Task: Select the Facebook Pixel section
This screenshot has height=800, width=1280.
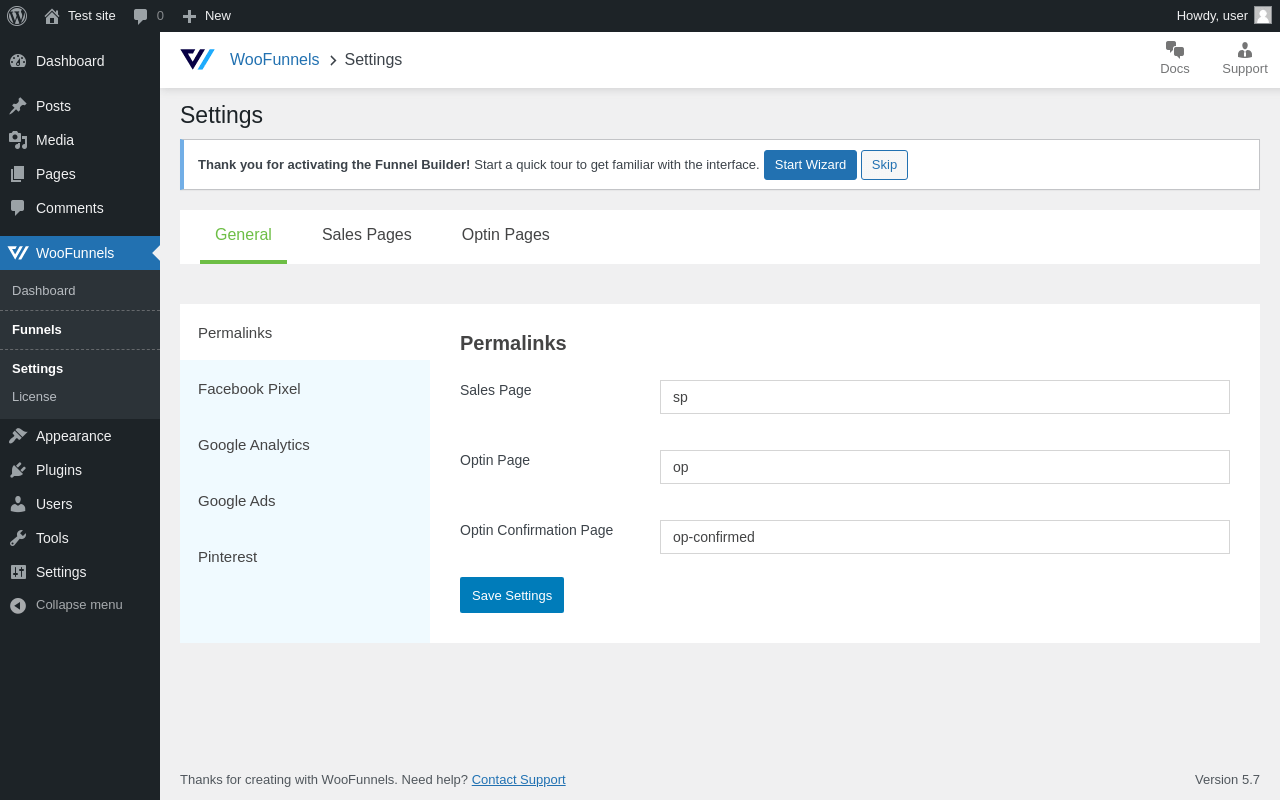Action: (x=305, y=388)
